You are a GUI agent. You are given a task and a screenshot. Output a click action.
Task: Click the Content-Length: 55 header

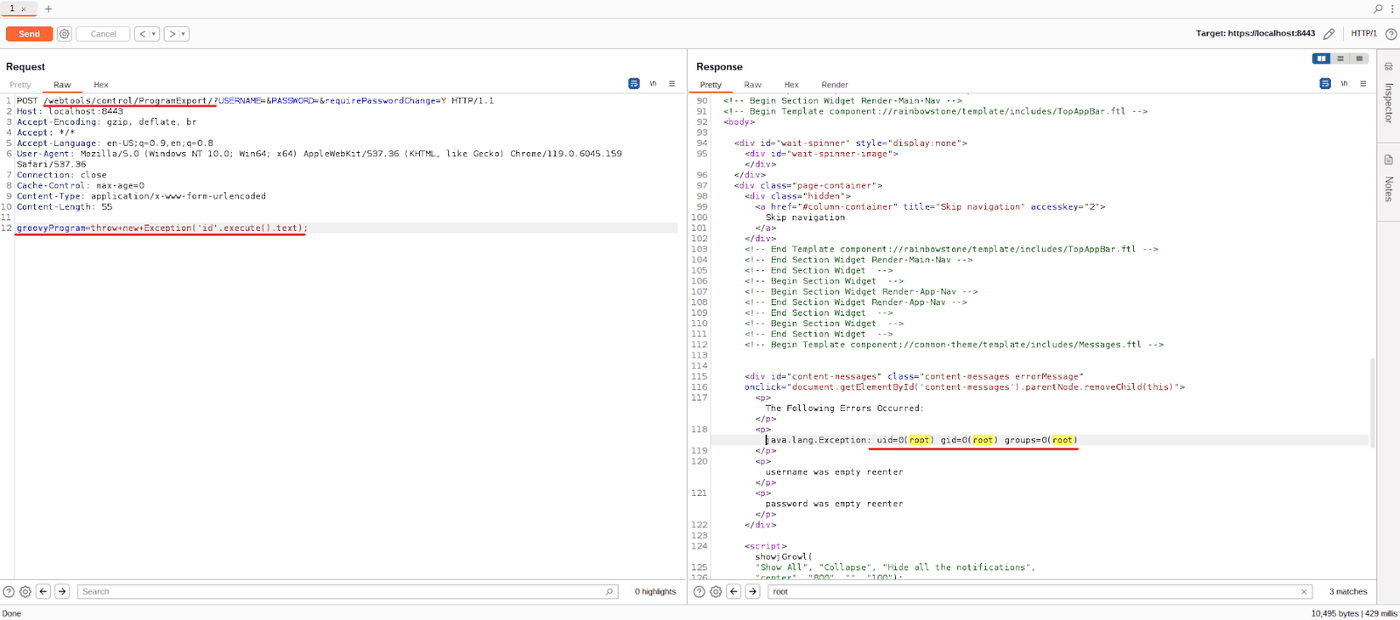[x=65, y=207]
